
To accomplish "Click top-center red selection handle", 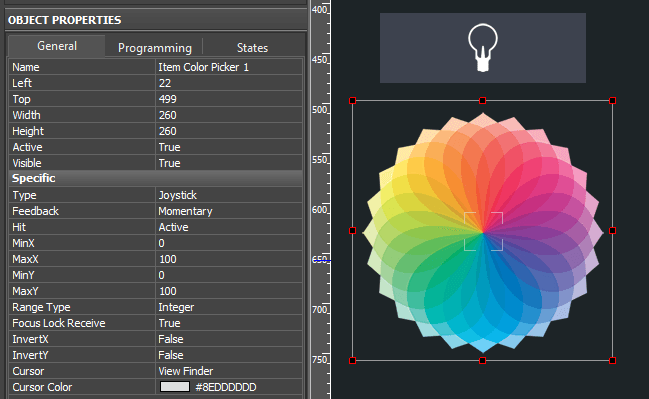I will tap(482, 101).
